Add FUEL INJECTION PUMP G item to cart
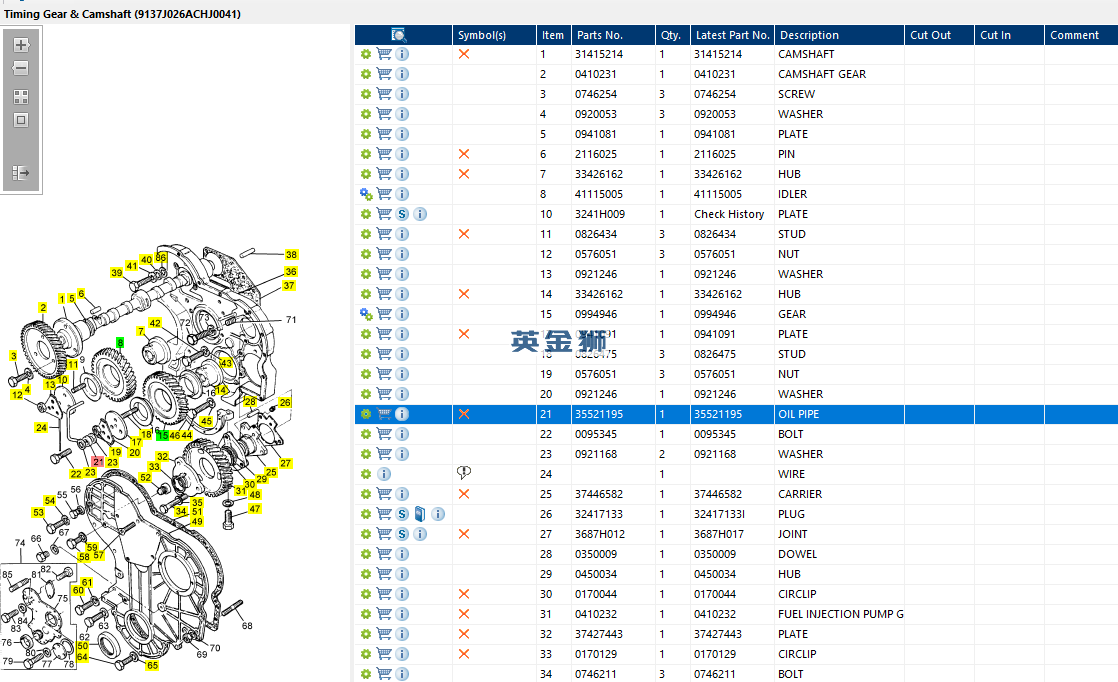The width and height of the screenshot is (1118, 682). coord(384,614)
